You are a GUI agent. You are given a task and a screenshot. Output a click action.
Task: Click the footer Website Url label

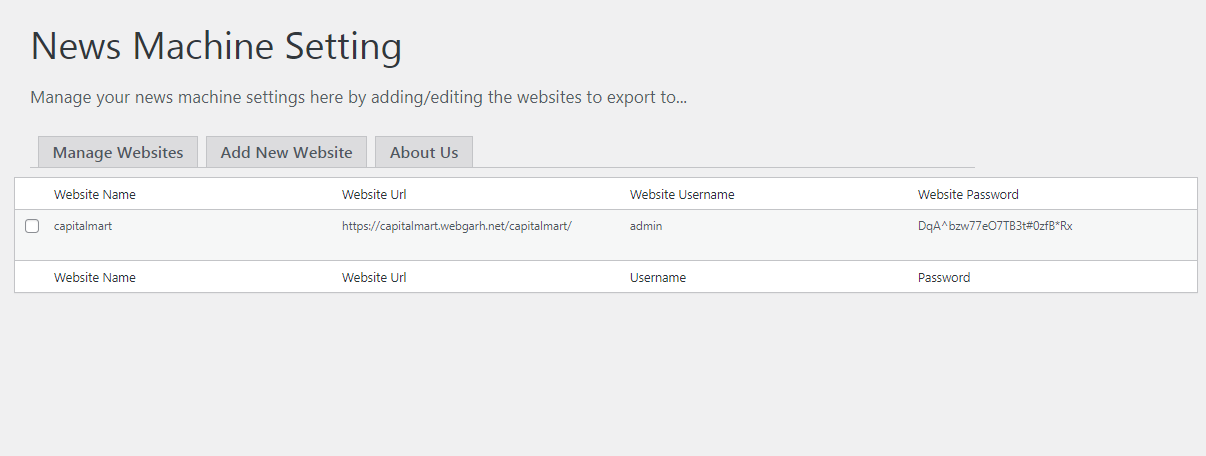click(374, 277)
